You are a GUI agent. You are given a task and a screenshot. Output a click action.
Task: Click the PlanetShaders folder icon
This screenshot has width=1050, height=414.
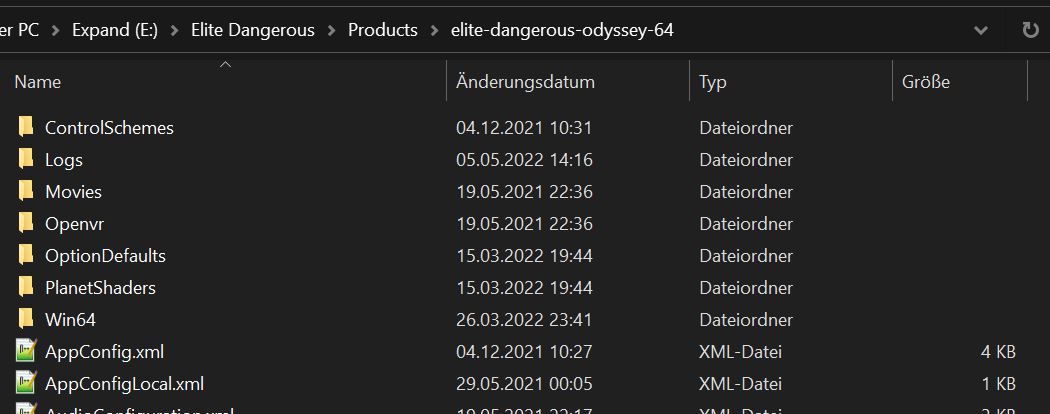click(25, 287)
